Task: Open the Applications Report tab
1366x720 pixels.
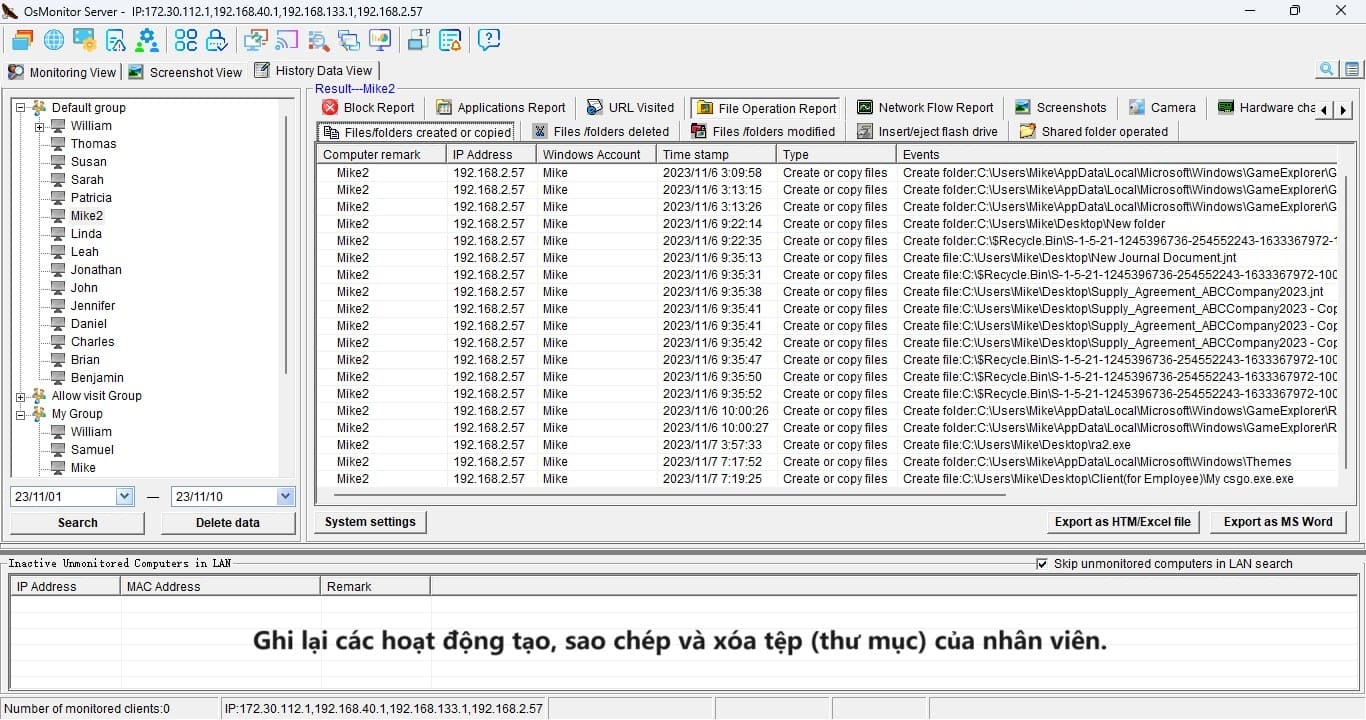Action: (x=501, y=107)
